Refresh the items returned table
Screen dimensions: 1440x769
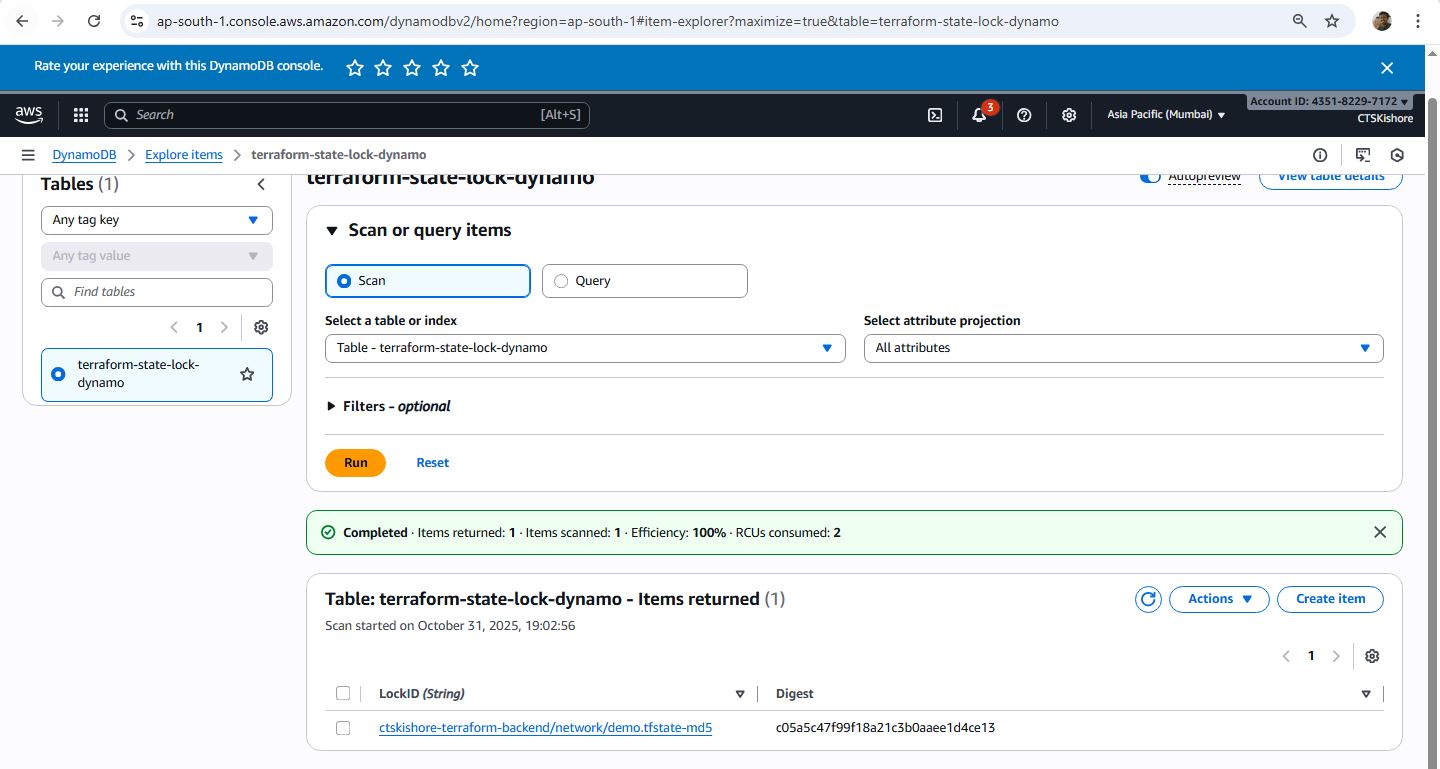point(1148,599)
